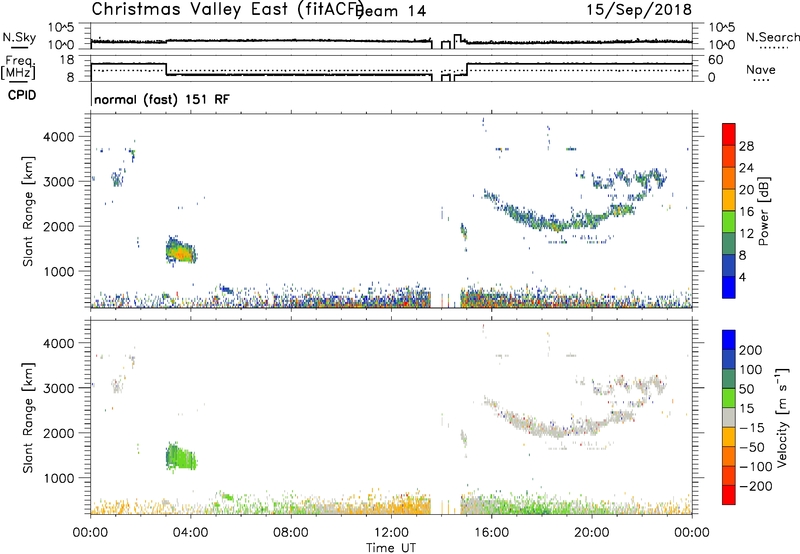
Task: Click the '-200' label on Velocity colorbar
Action: tap(756, 486)
